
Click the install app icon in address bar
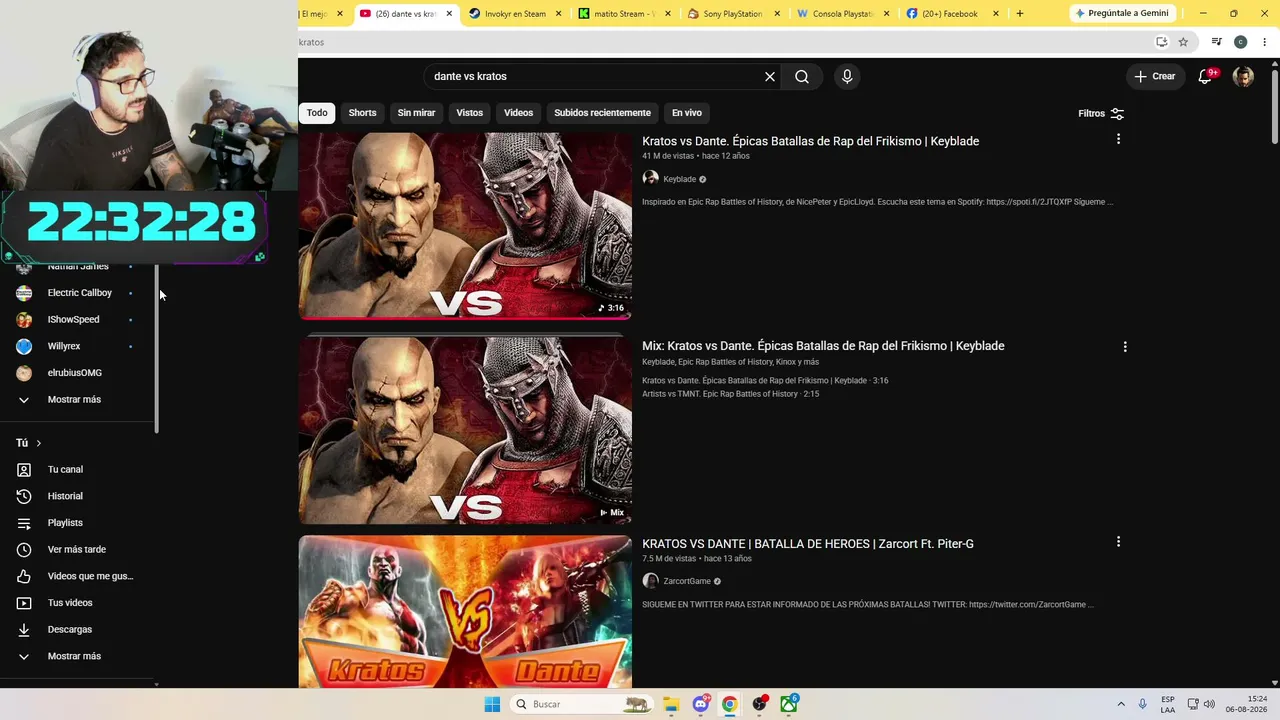click(1161, 42)
